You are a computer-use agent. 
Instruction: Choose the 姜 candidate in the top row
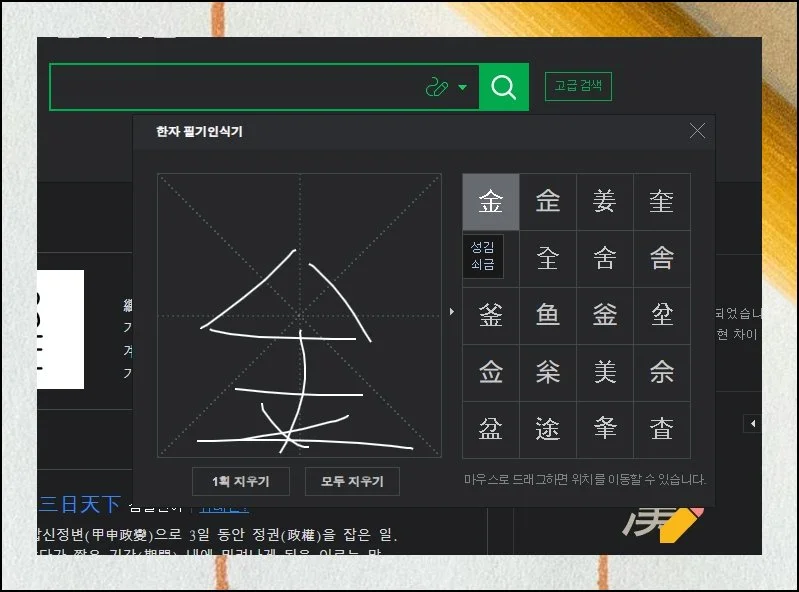604,202
